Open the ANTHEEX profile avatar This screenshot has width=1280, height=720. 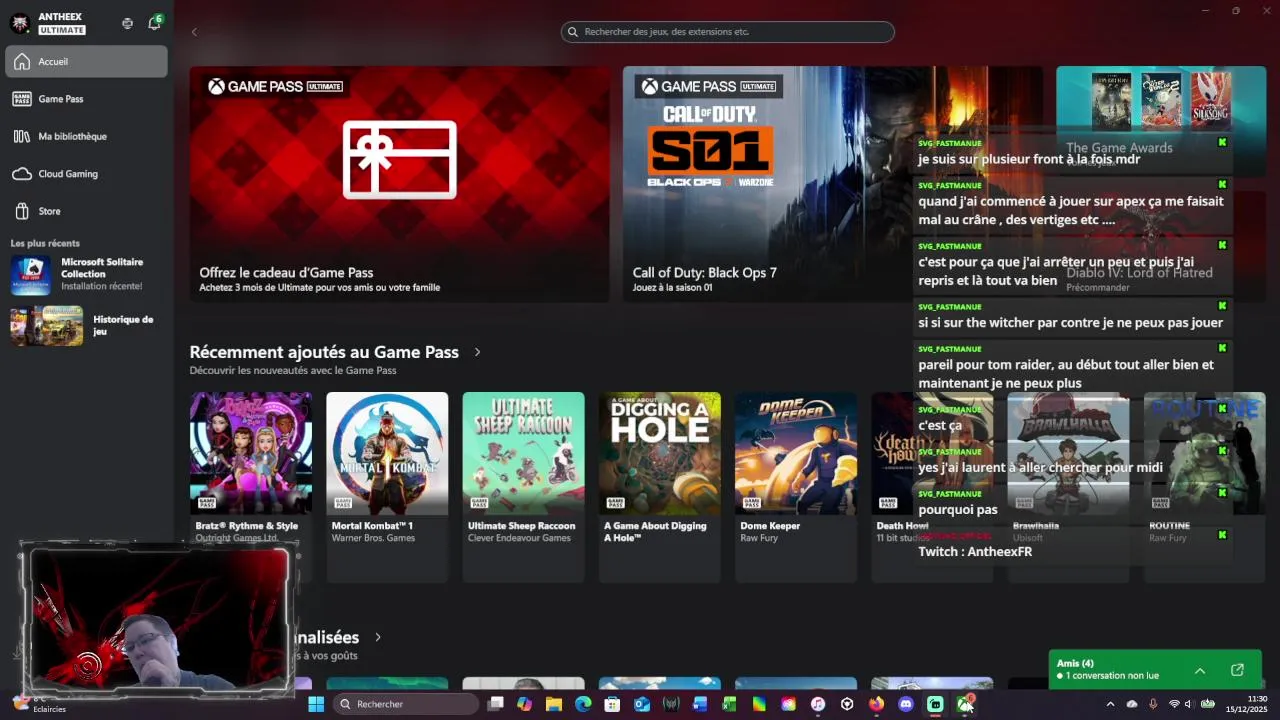pyautogui.click(x=20, y=23)
